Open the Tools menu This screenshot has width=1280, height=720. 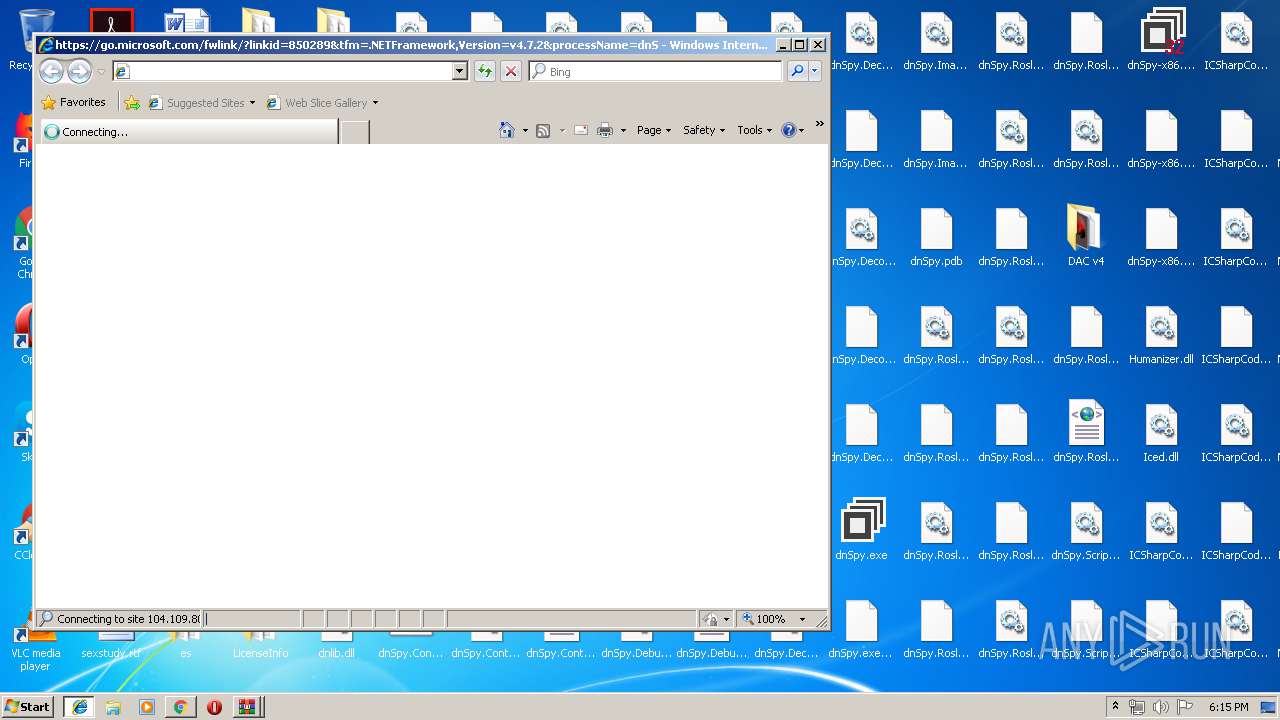[x=755, y=130]
